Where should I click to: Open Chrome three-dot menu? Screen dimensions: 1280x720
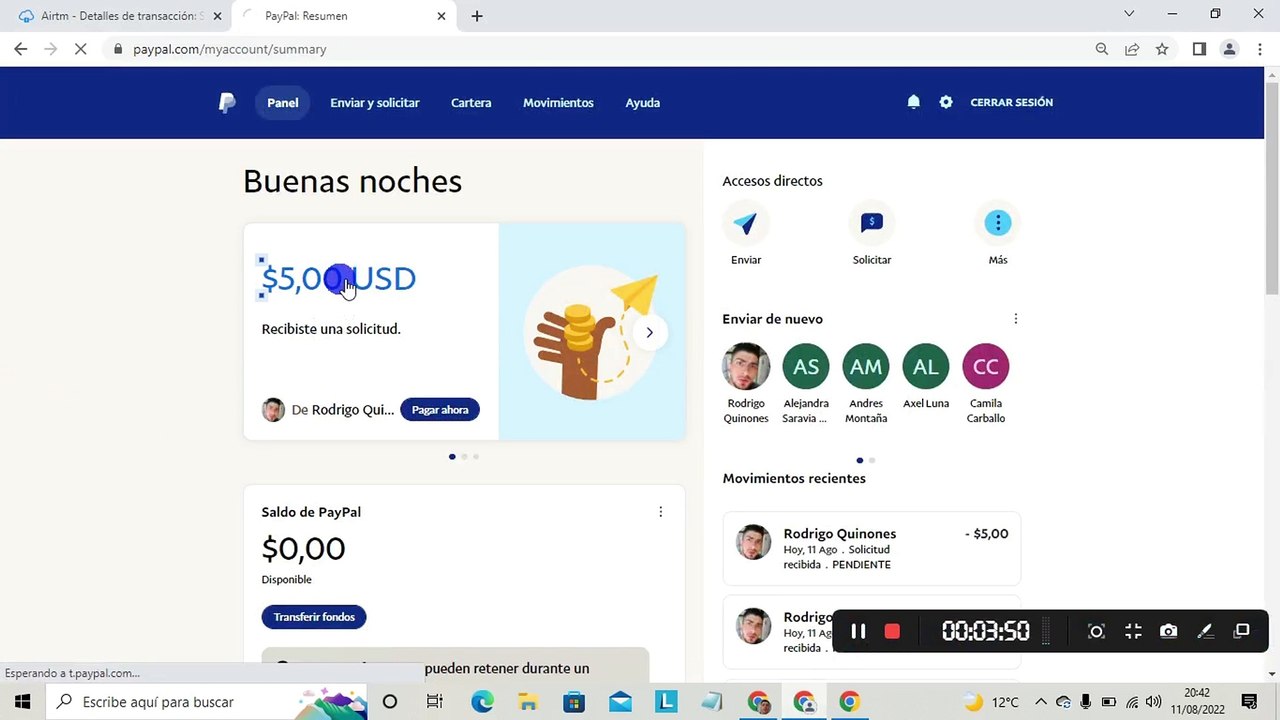[x=1259, y=49]
